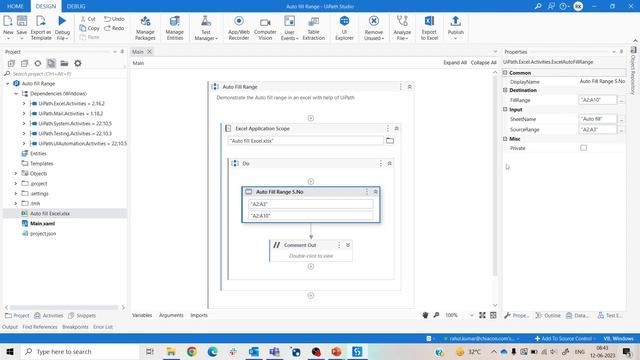Launch App/Web Recorder
The image size is (640, 360).
pos(239,27)
